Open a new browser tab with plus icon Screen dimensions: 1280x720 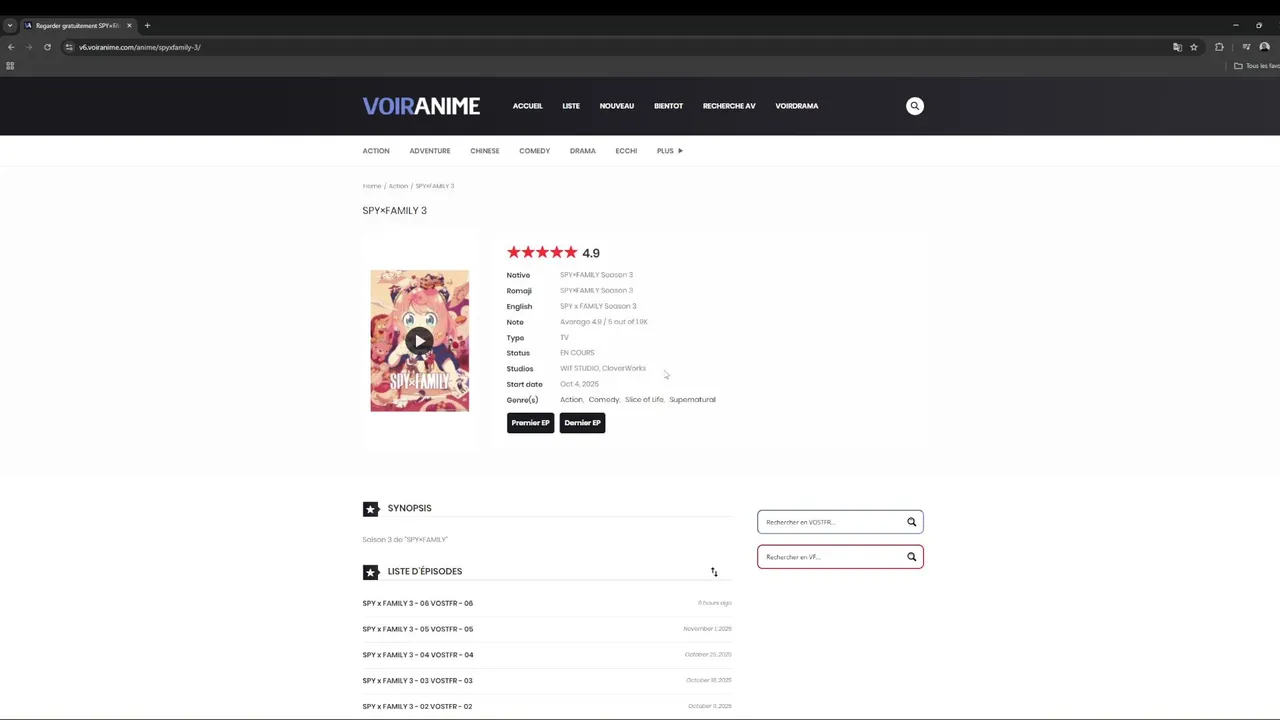147,25
